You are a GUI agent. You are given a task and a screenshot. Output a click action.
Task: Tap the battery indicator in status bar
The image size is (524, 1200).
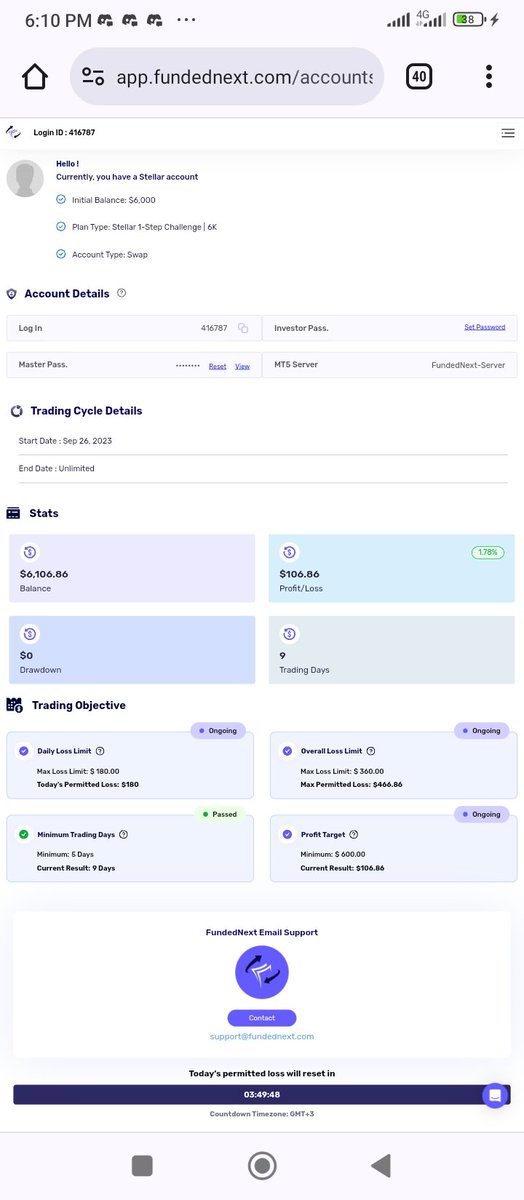pos(468,19)
